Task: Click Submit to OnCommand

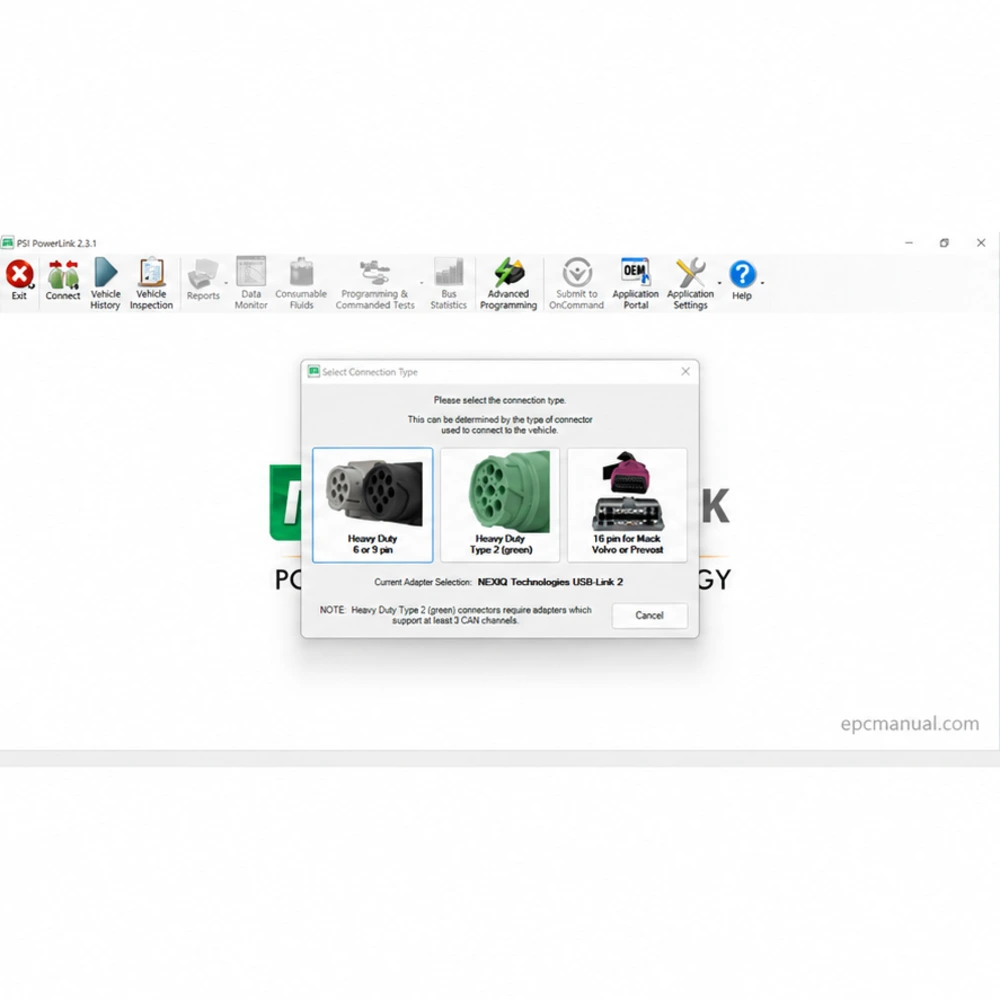Action: coord(577,283)
